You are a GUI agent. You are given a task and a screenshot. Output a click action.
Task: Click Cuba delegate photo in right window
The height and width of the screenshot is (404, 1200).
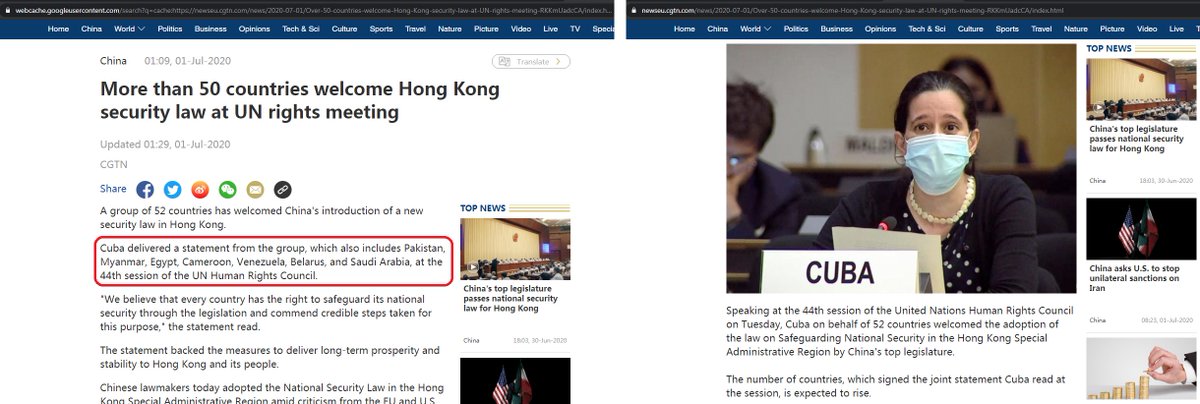tap(901, 169)
